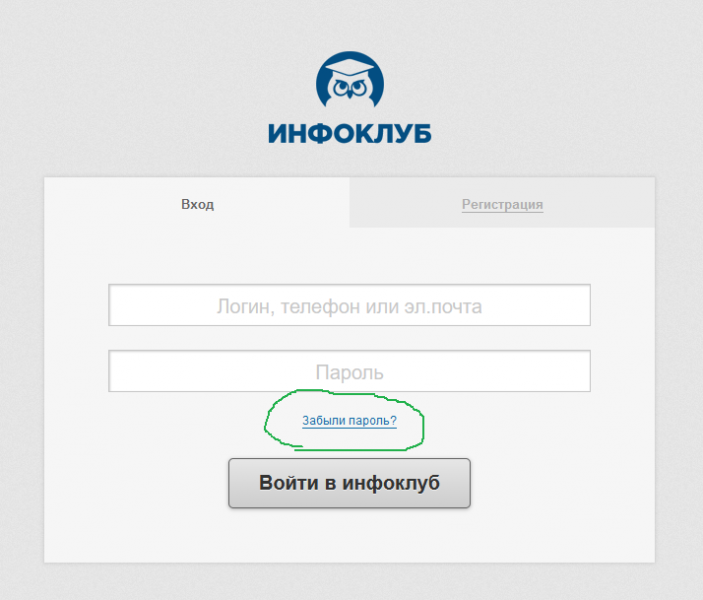Screen dimensions: 703x600
Task: Switch to the Регистрация tab
Action: (502, 204)
